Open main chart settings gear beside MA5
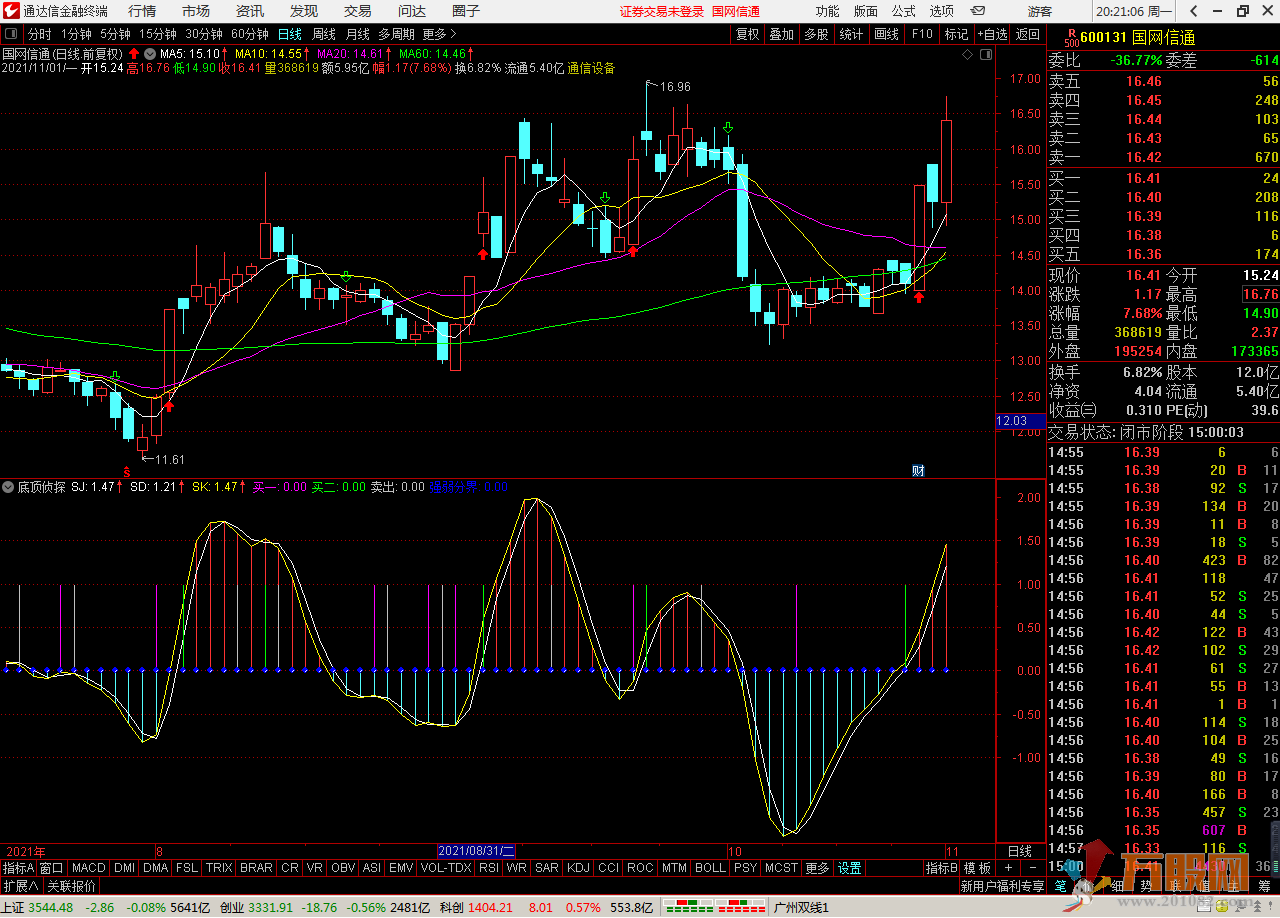 [x=149, y=53]
